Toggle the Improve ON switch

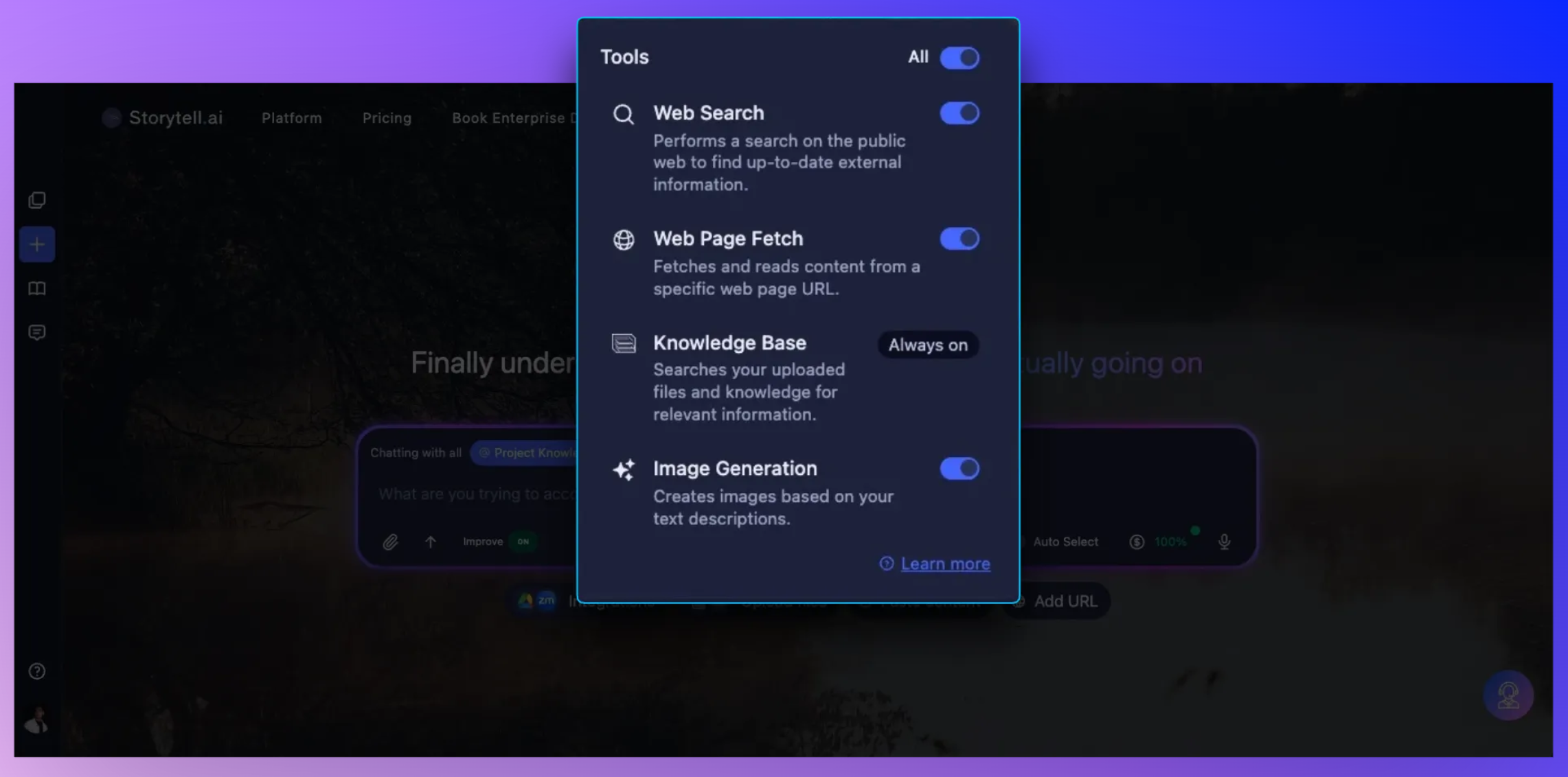click(x=523, y=542)
